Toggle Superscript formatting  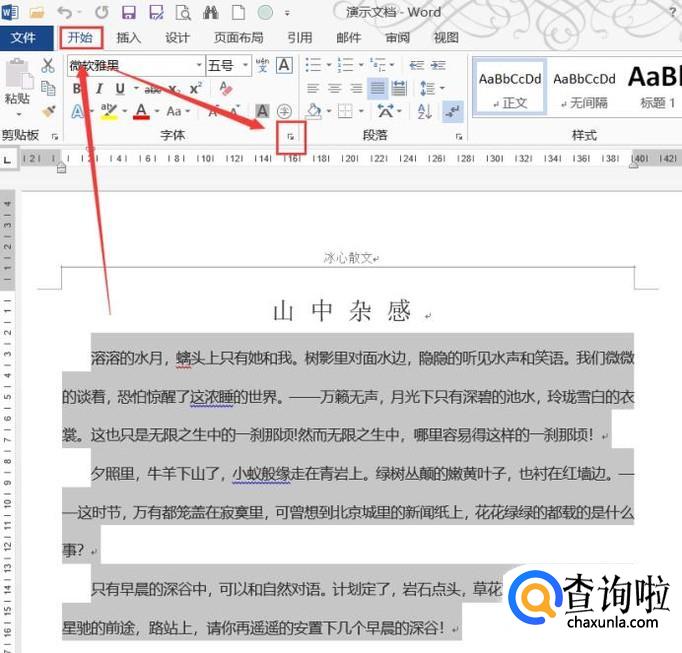[196, 89]
